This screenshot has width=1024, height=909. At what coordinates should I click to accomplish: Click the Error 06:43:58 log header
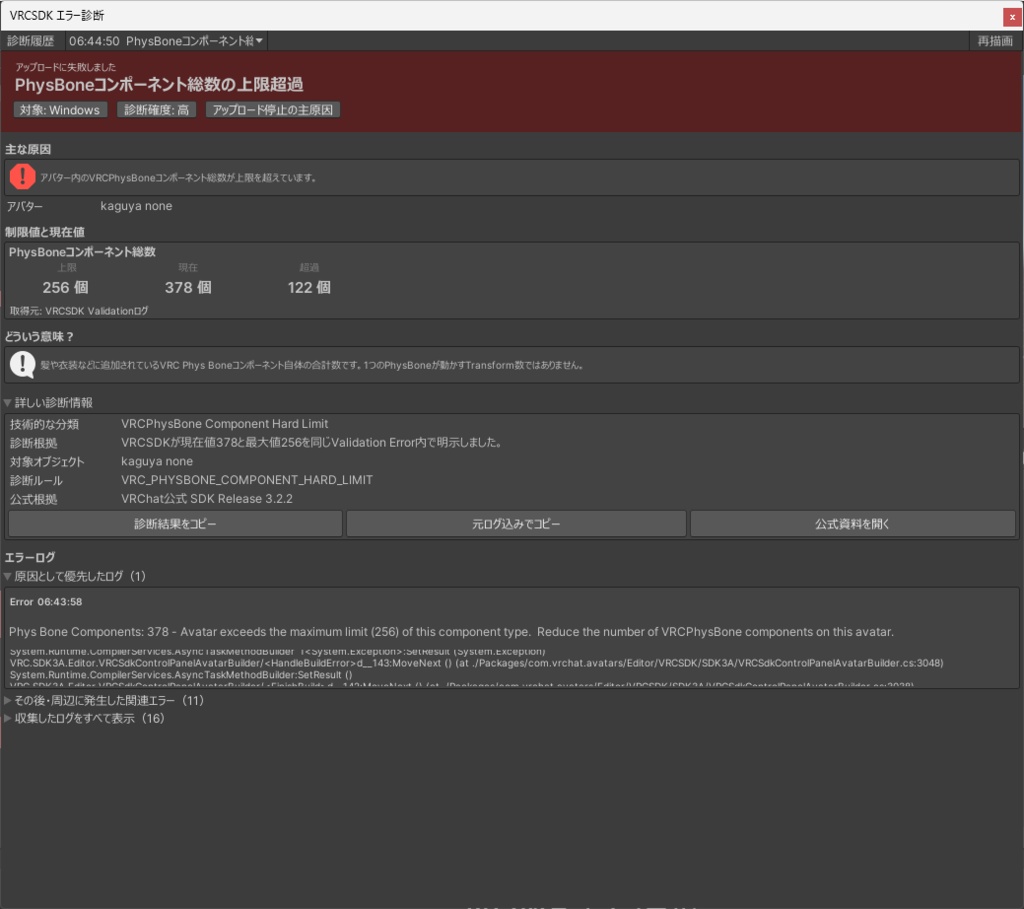click(x=46, y=602)
